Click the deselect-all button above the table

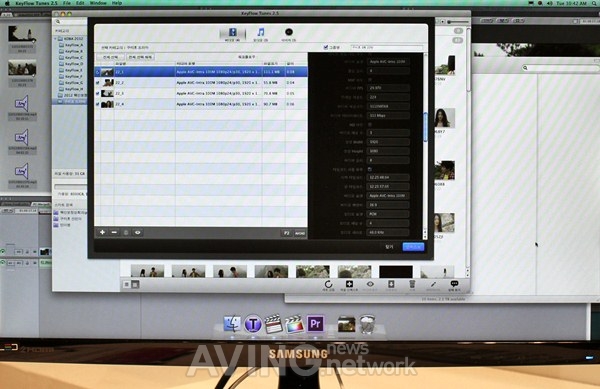(x=140, y=57)
